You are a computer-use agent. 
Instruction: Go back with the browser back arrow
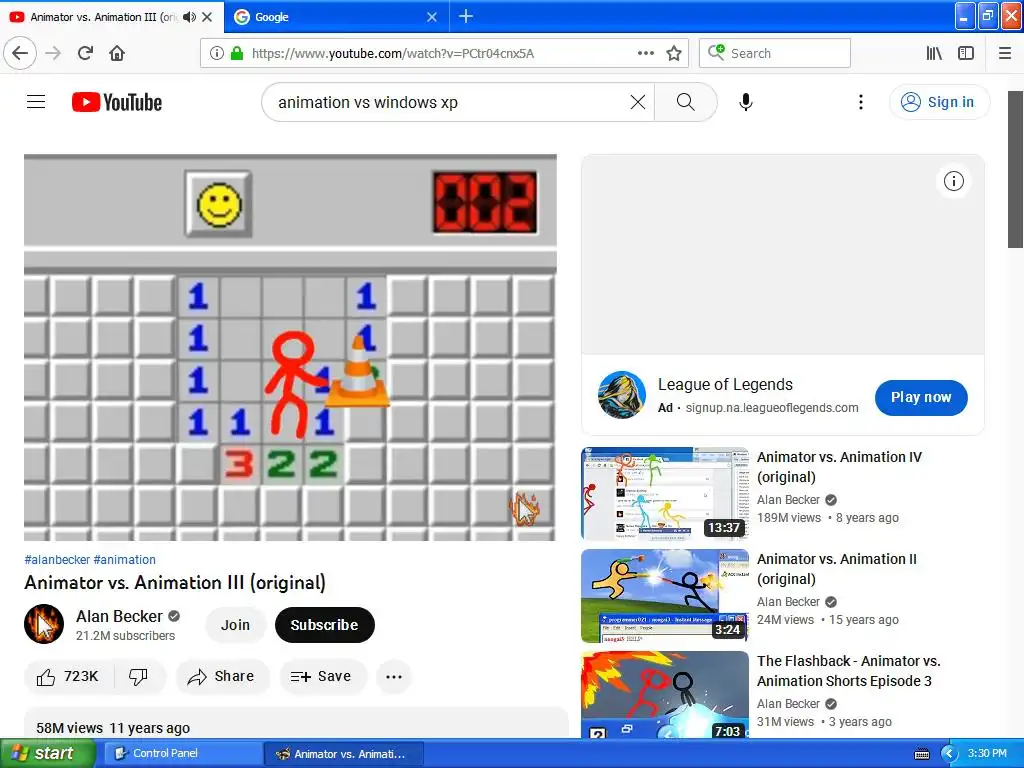coord(20,53)
